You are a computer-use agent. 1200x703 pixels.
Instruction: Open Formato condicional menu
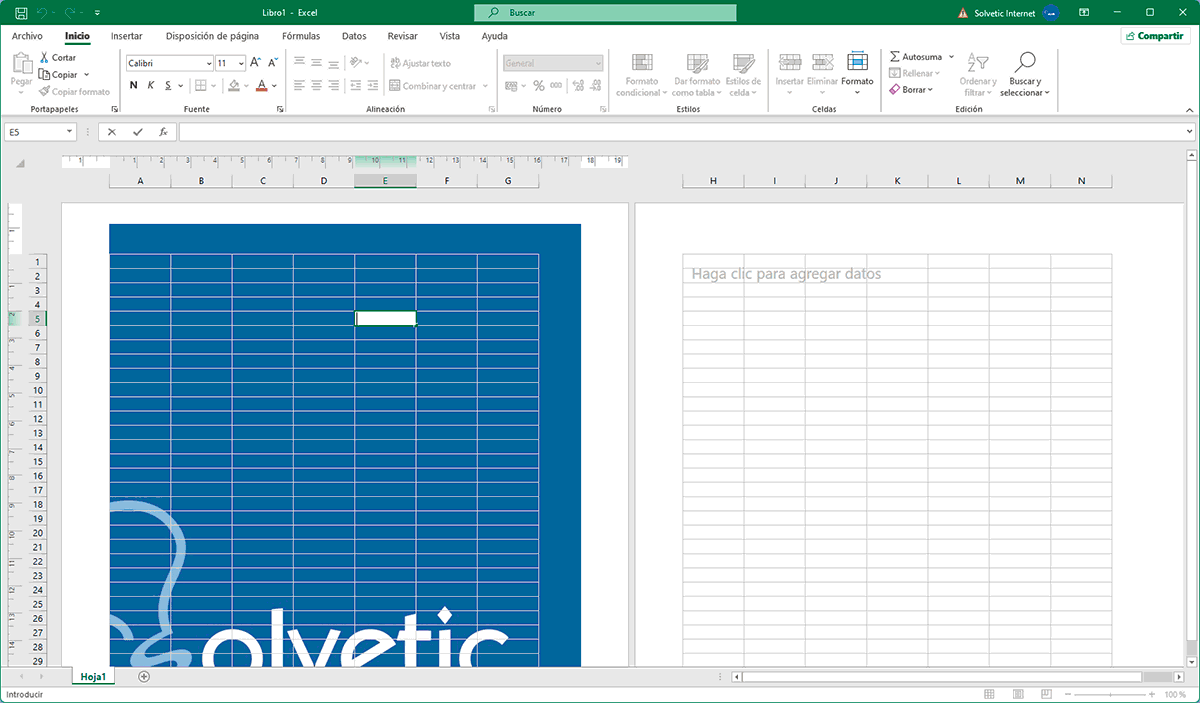click(641, 75)
